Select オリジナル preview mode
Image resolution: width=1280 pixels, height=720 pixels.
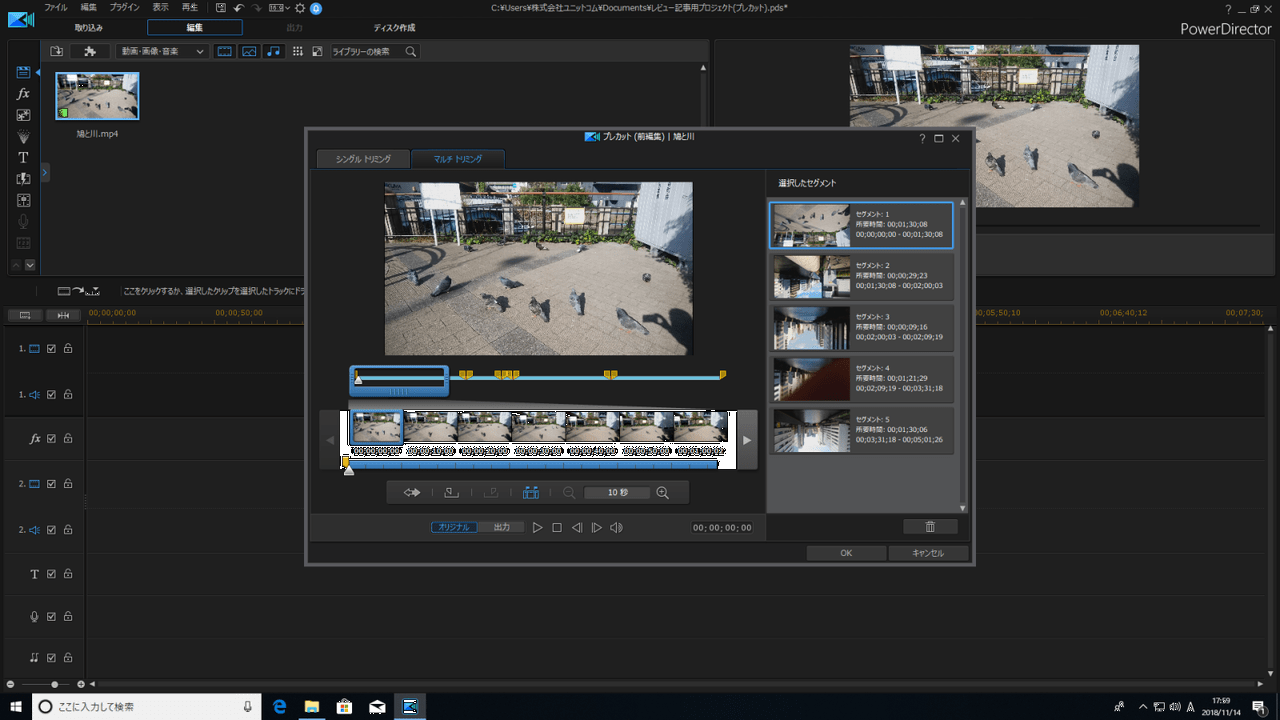(x=454, y=527)
